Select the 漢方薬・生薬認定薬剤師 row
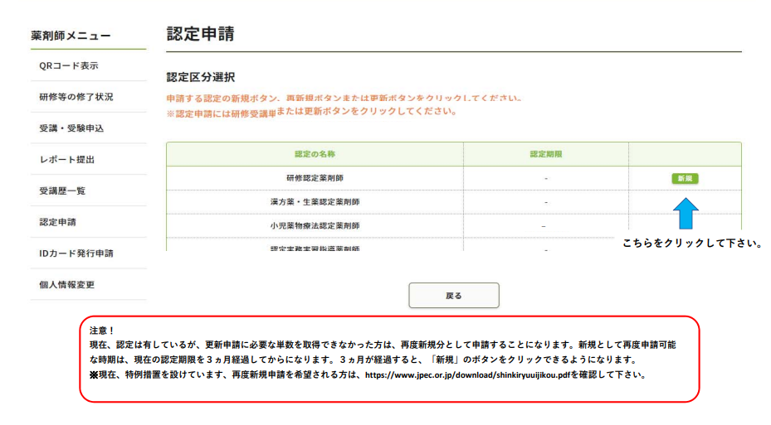Image resolution: width=771 pixels, height=425 pixels. pyautogui.click(x=314, y=202)
